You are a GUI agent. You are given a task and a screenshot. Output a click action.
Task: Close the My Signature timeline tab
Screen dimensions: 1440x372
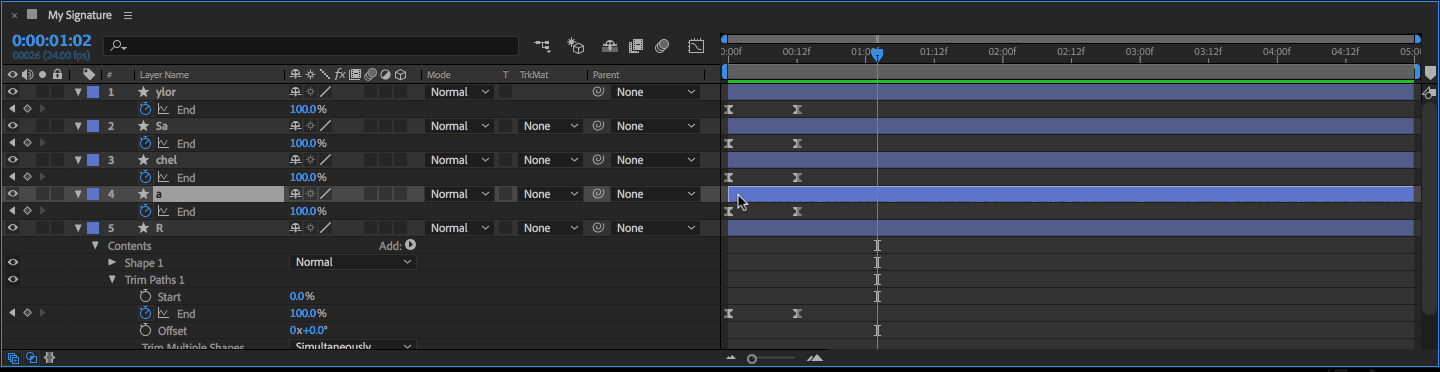tap(14, 15)
